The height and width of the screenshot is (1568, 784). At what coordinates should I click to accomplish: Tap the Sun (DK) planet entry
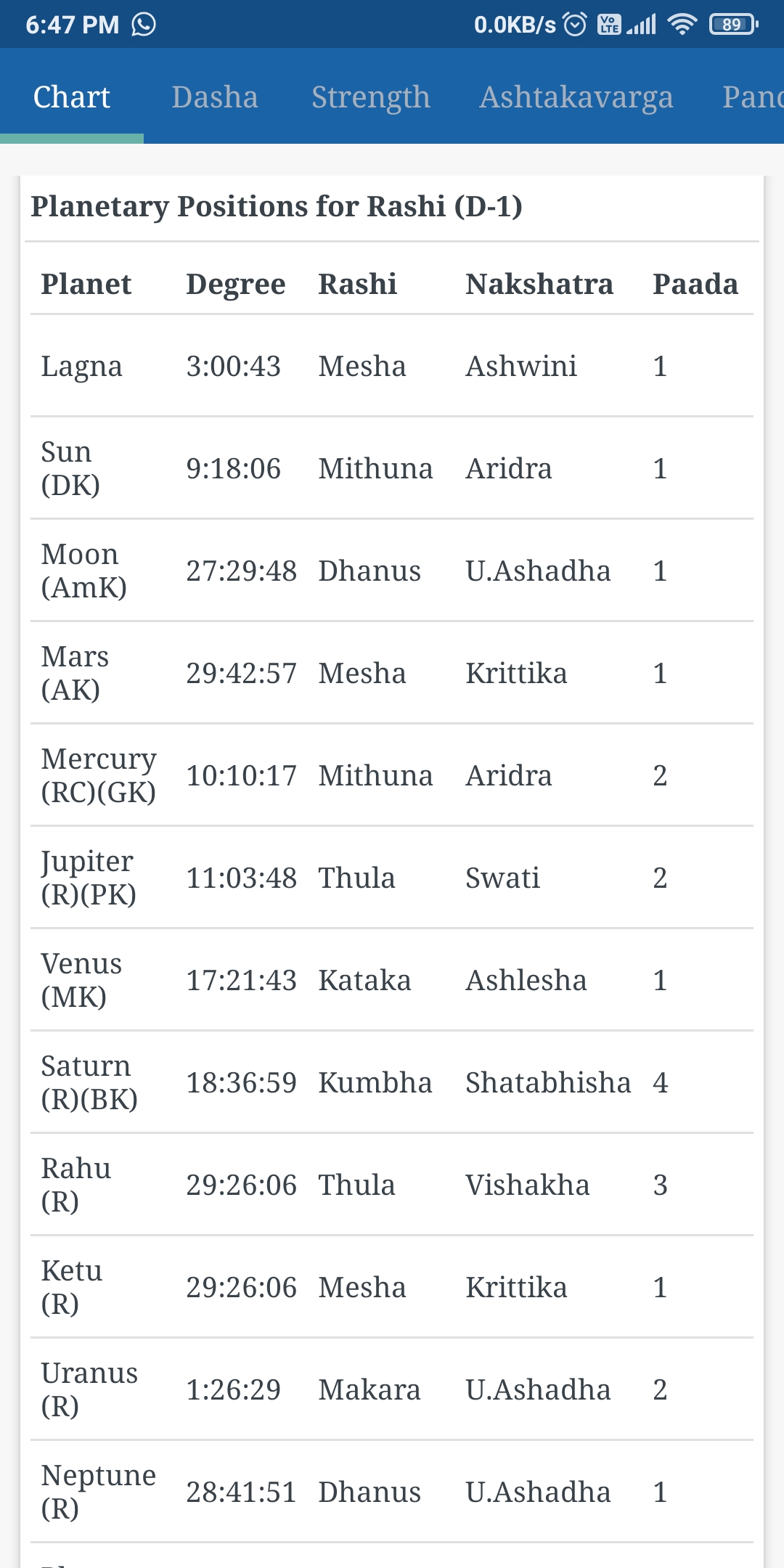pyautogui.click(x=70, y=468)
